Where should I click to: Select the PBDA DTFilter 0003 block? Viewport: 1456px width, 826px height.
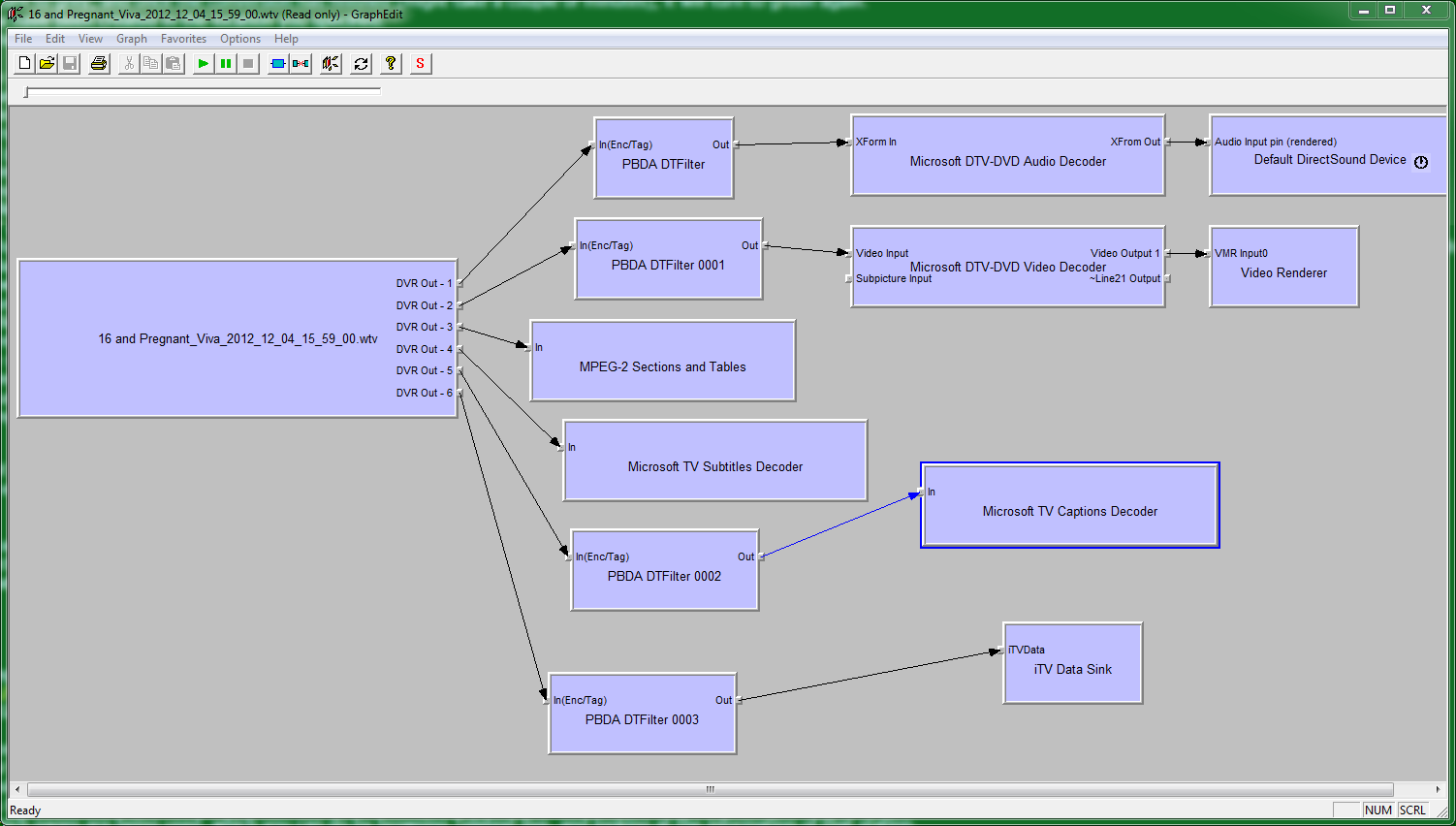(643, 714)
